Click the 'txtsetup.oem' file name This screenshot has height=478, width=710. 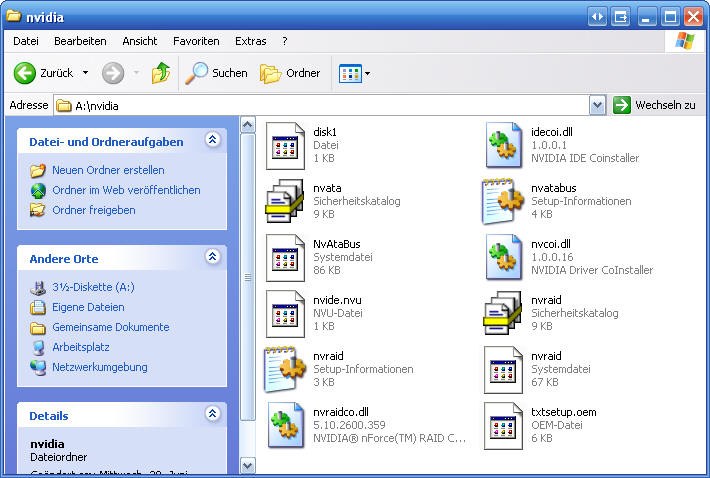(x=563, y=412)
